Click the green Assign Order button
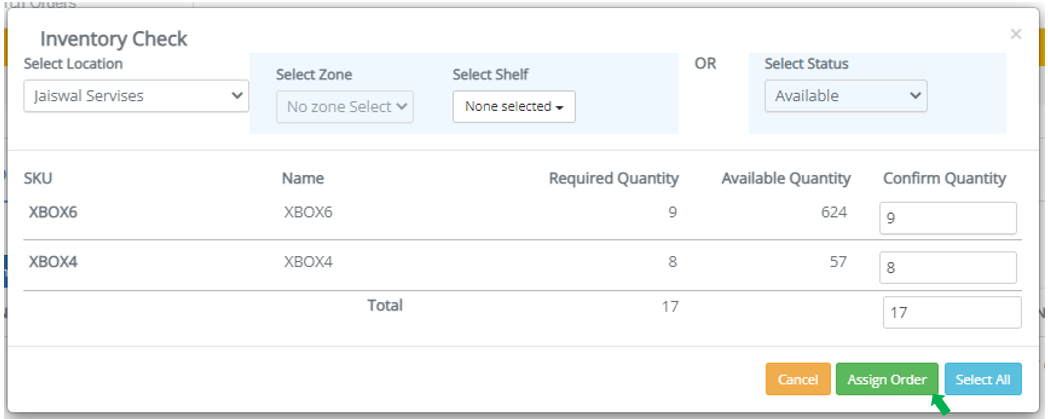The image size is (1048, 419). click(x=886, y=380)
